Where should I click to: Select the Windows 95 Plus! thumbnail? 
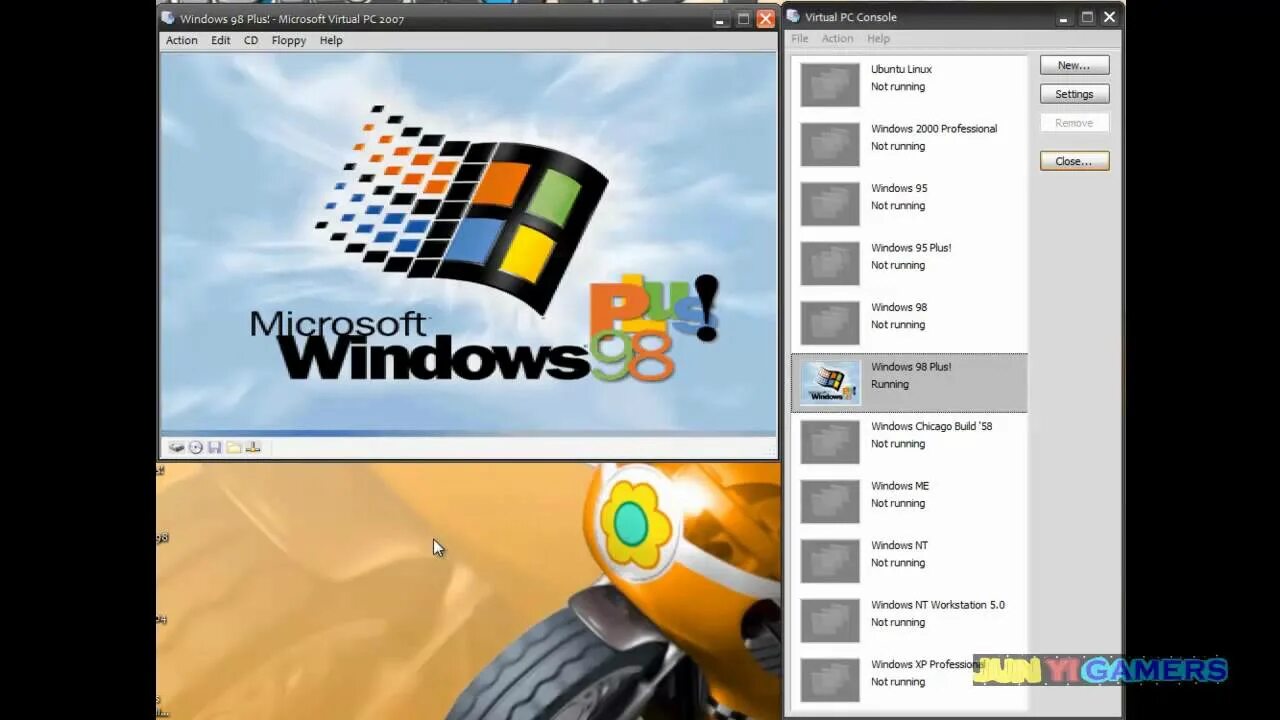click(x=830, y=263)
